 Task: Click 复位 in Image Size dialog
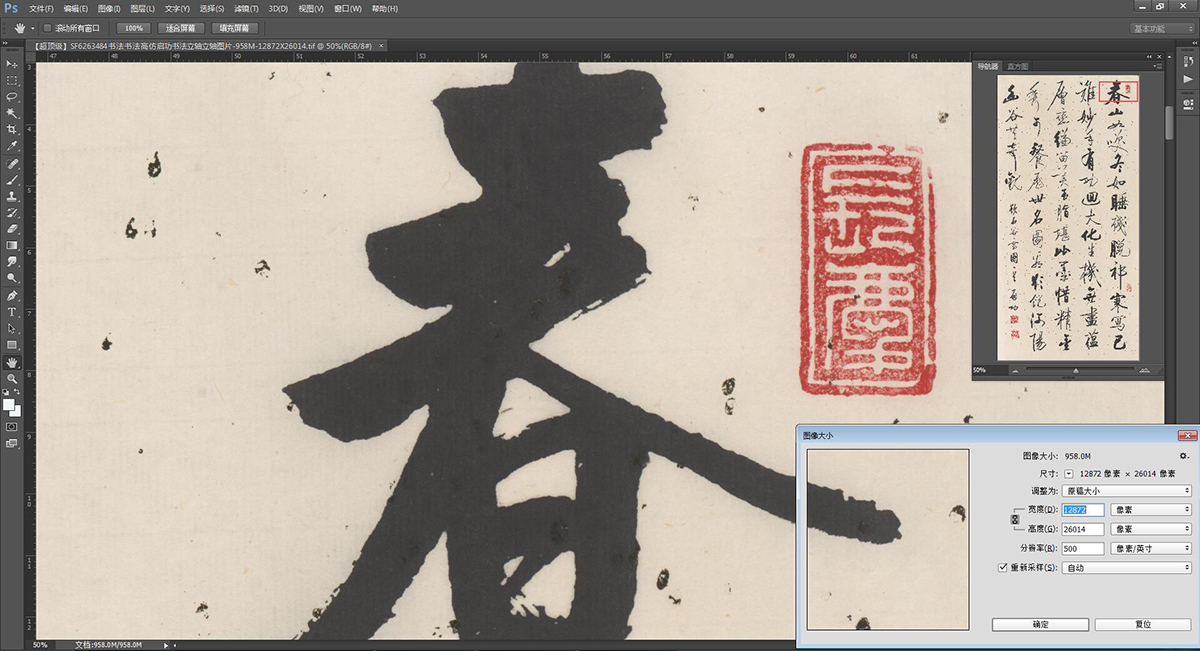[x=1143, y=624]
